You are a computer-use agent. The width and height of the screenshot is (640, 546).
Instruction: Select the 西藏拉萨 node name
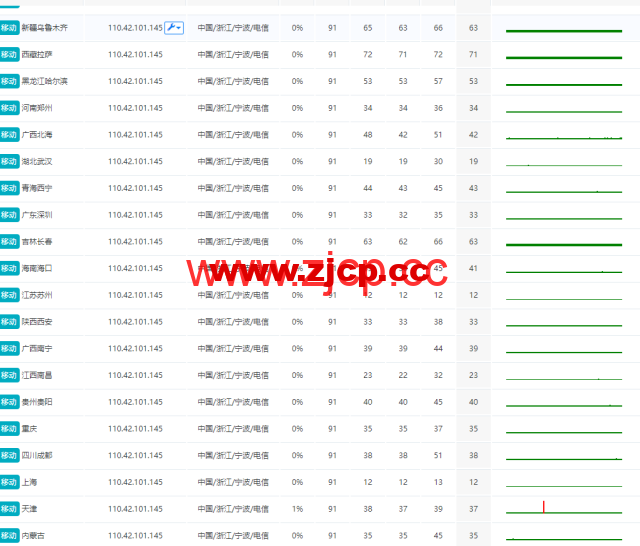[37, 54]
